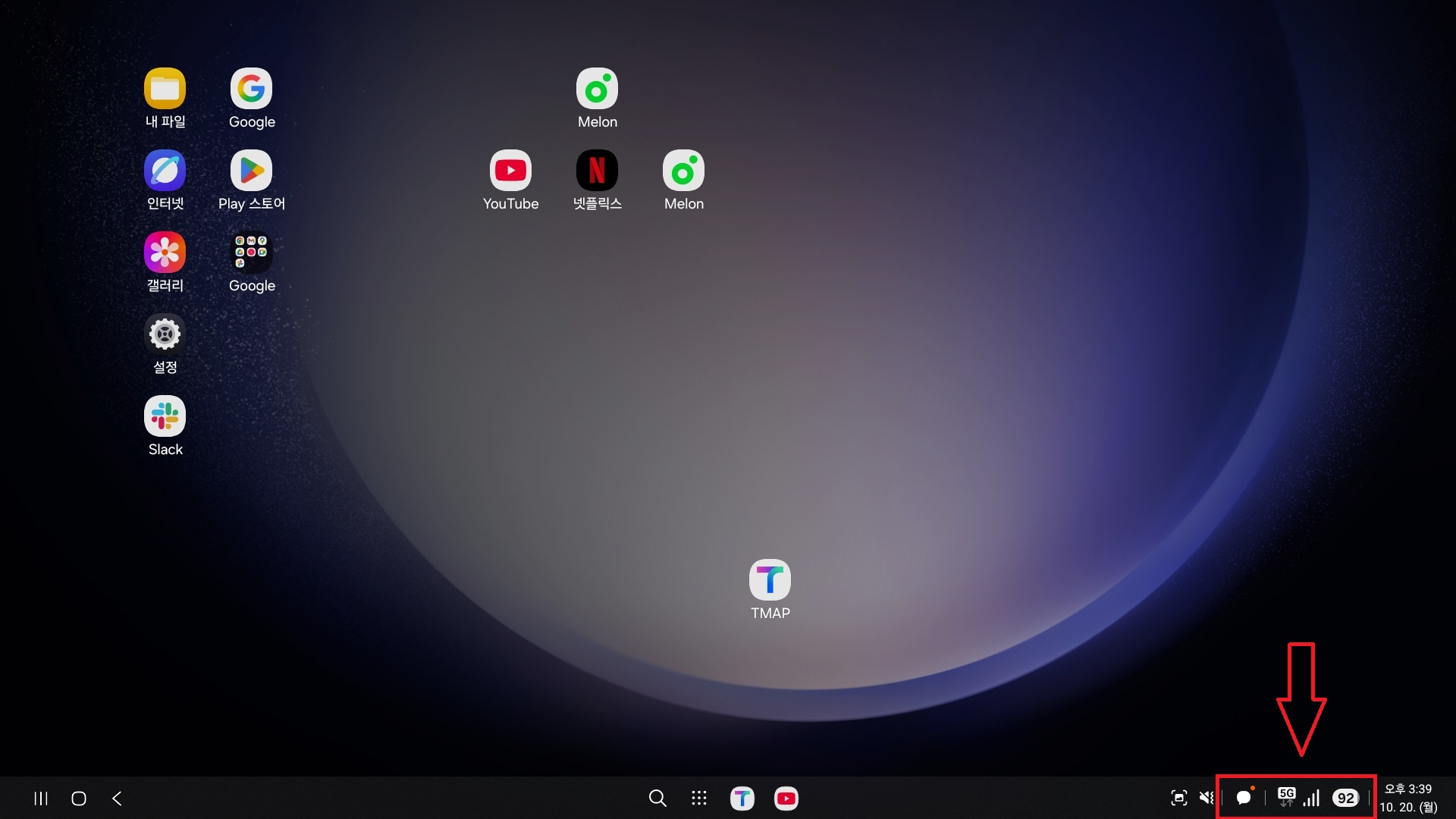Open the taskbar search magnifier
This screenshot has height=819, width=1456.
(x=657, y=798)
